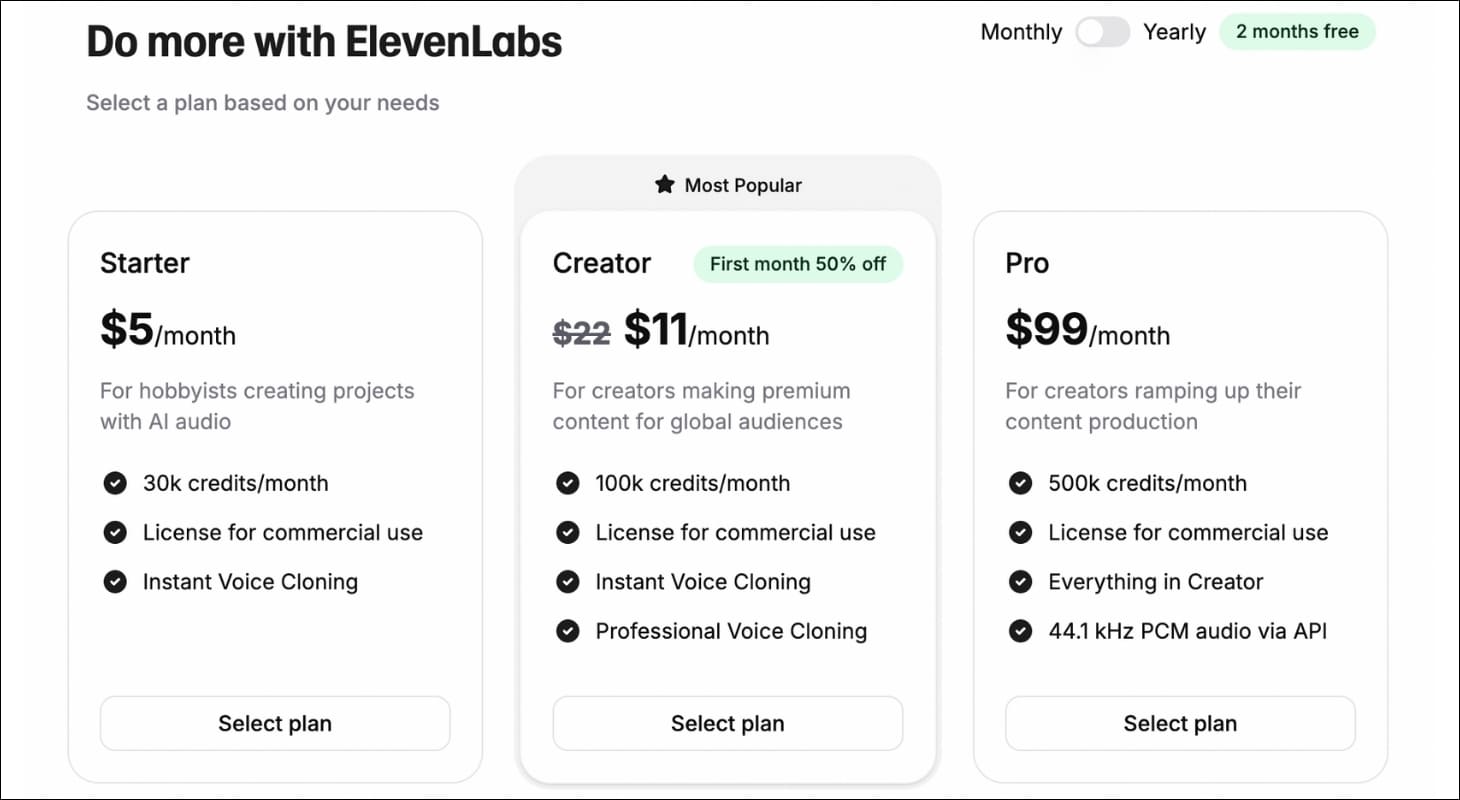Viewport: 1460px width, 800px height.
Task: Select plan for Pro tier
Action: (x=1180, y=723)
